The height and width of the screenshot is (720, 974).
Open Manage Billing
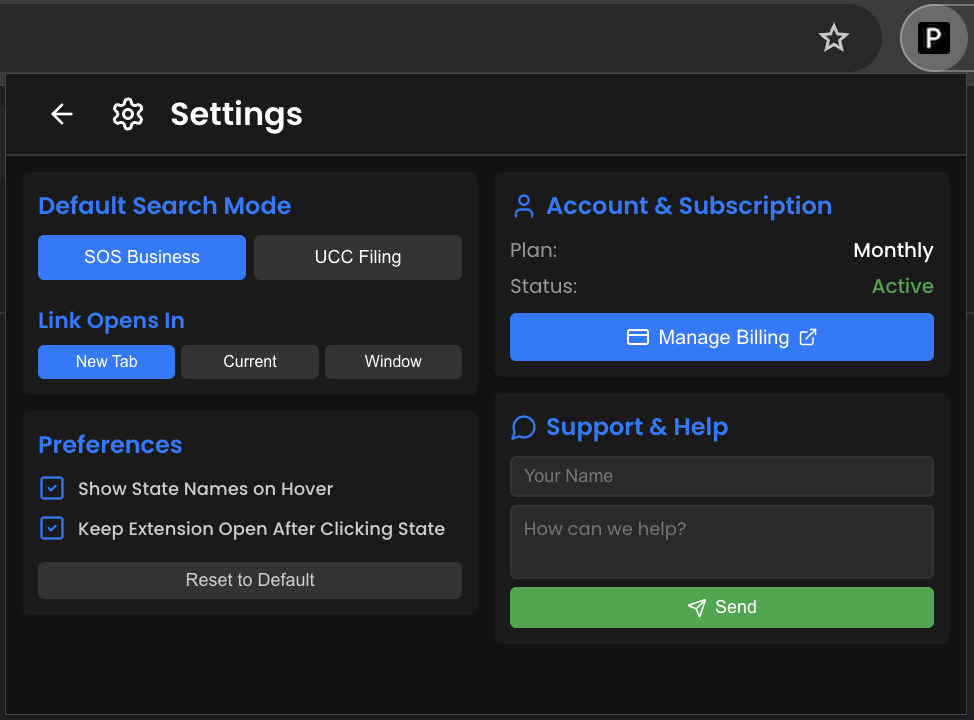pyautogui.click(x=721, y=337)
